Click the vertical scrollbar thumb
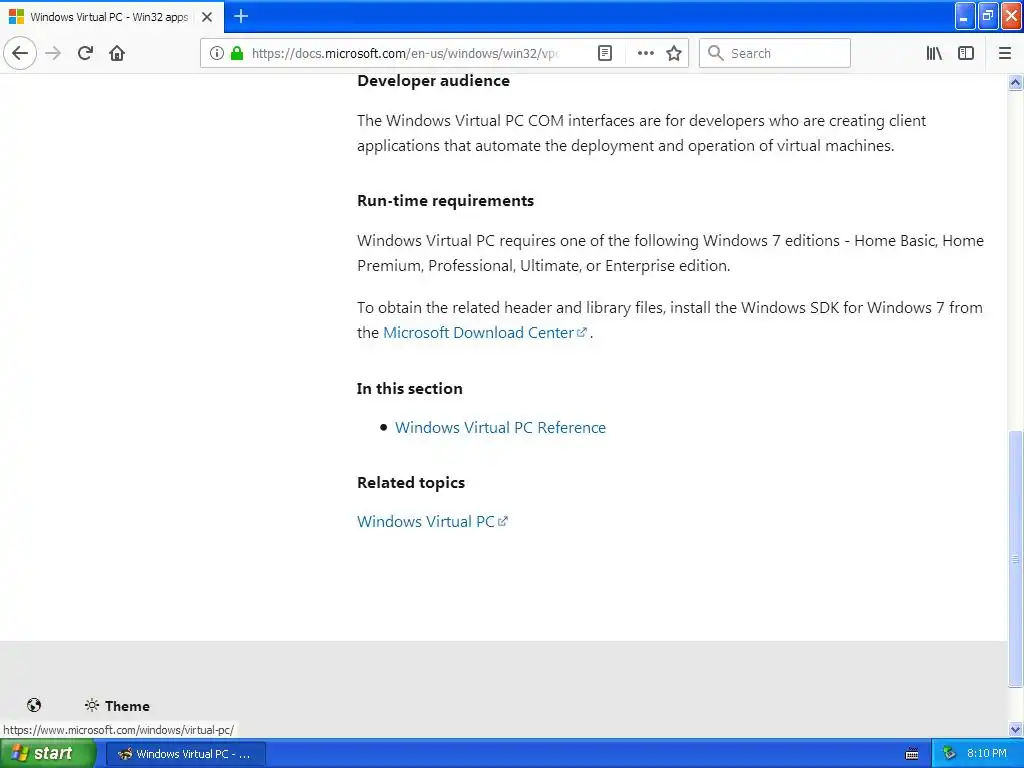Image resolution: width=1024 pixels, height=768 pixels. pyautogui.click(x=1016, y=558)
